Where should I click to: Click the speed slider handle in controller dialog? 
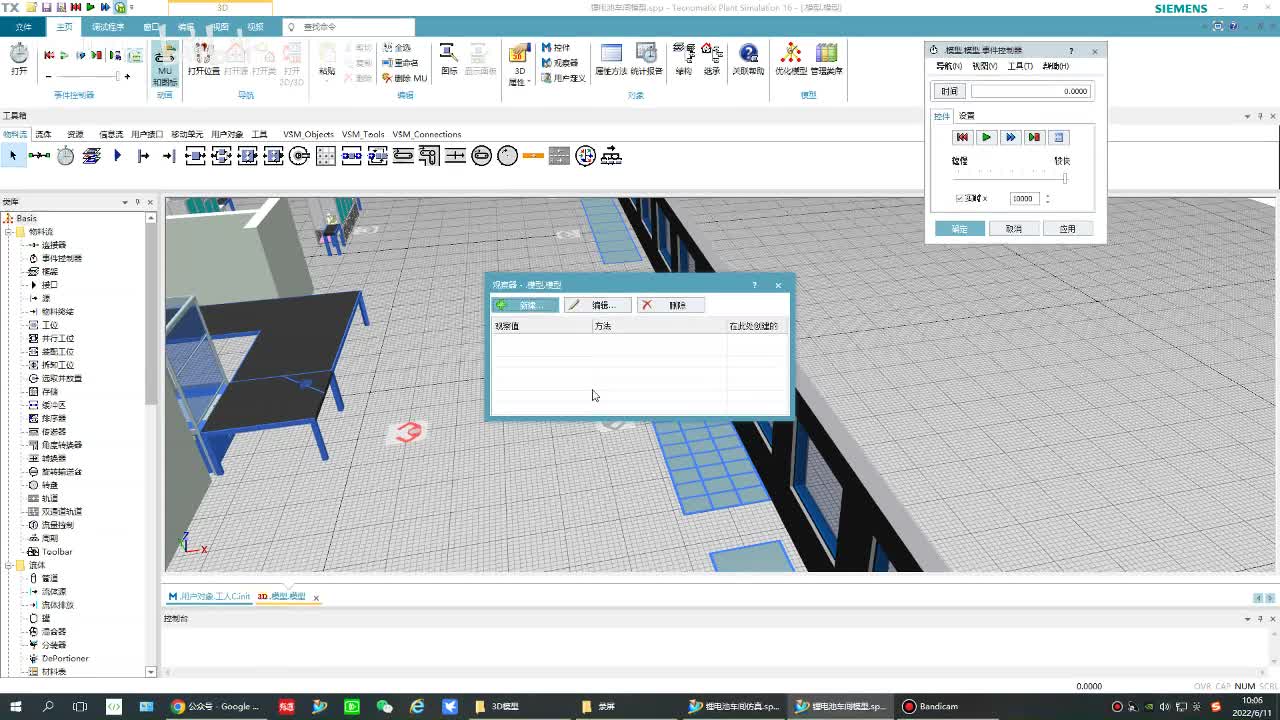1065,178
